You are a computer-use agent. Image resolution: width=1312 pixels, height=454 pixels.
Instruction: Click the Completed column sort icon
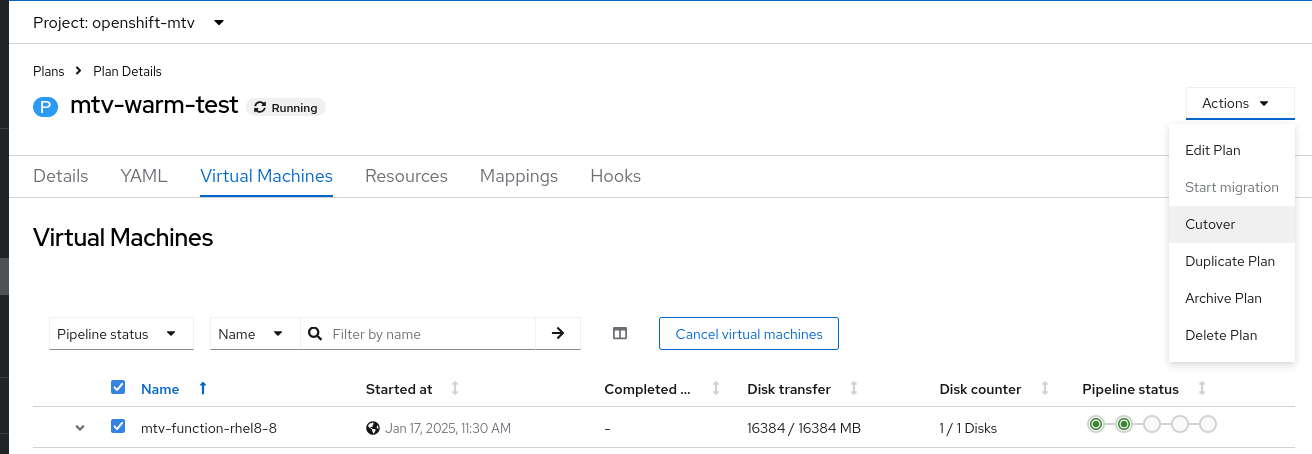pos(715,389)
